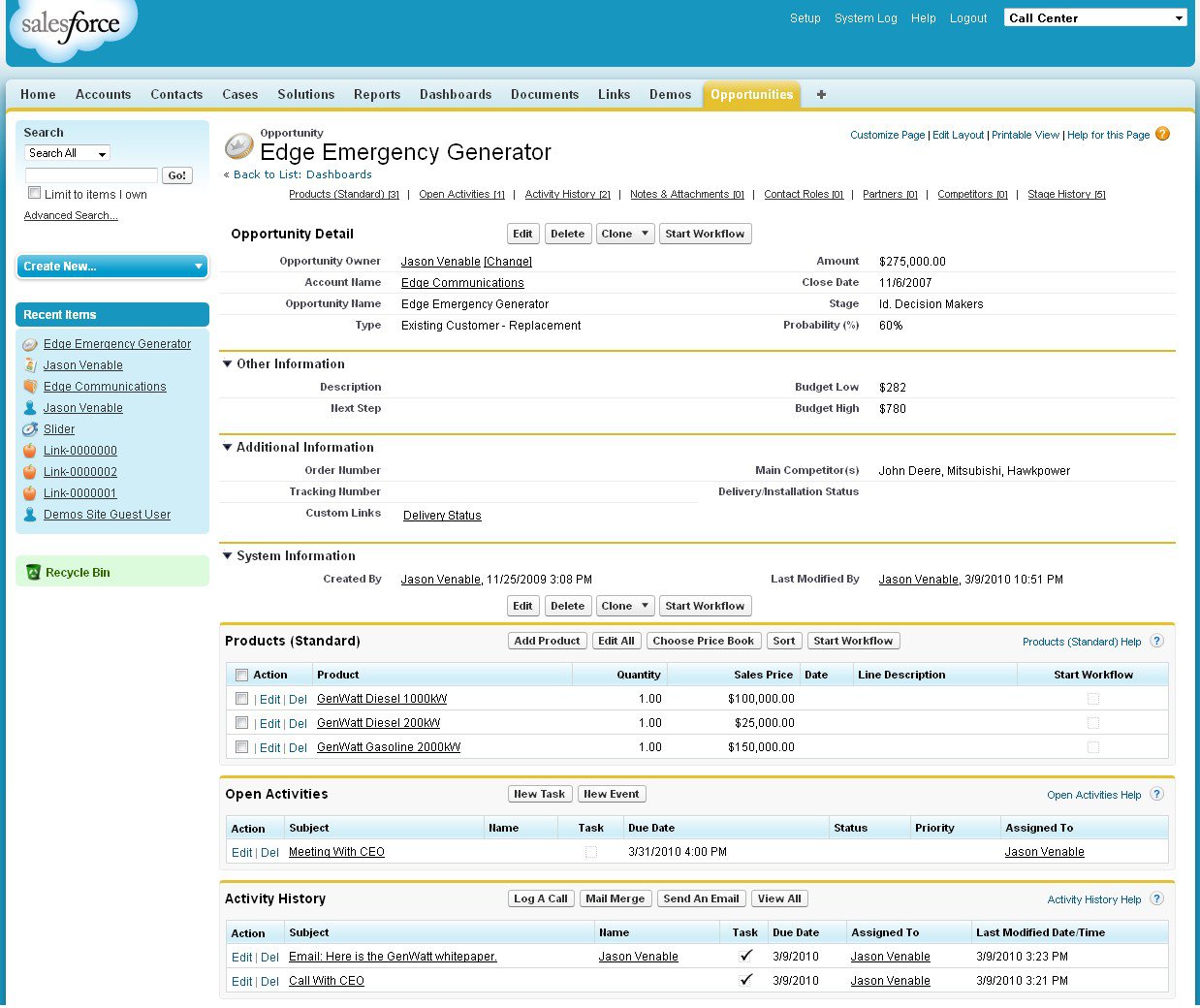Open the Delivery Status custom link
Image resolution: width=1200 pixels, height=1008 pixels.
442,516
